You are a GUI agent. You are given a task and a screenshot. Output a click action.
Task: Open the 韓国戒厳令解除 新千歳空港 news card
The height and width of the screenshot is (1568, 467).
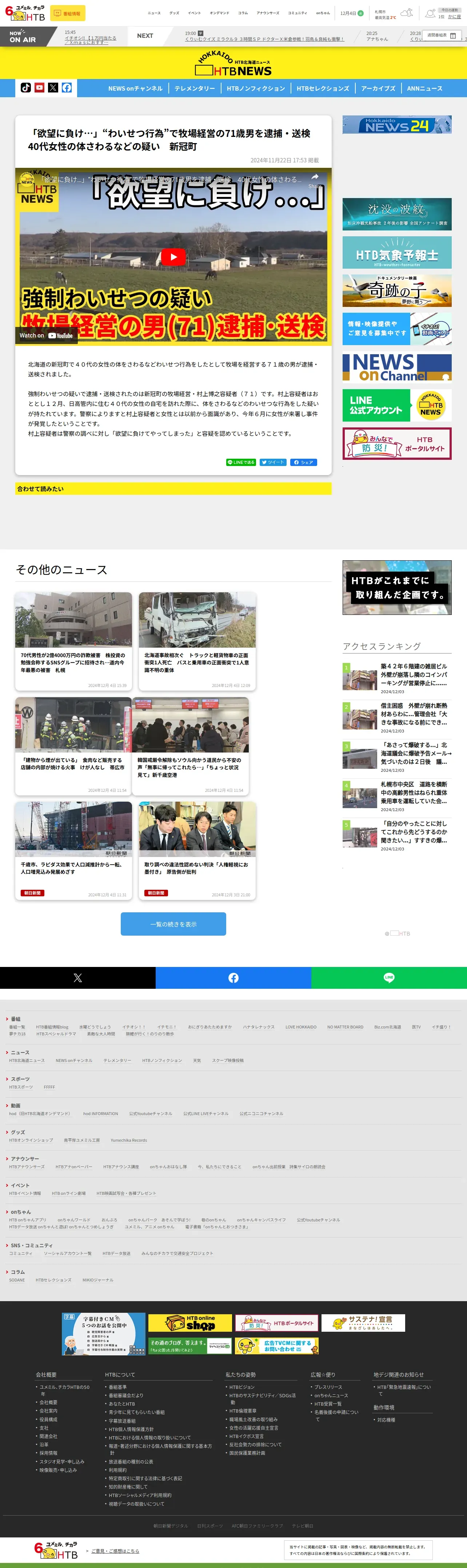point(190,746)
